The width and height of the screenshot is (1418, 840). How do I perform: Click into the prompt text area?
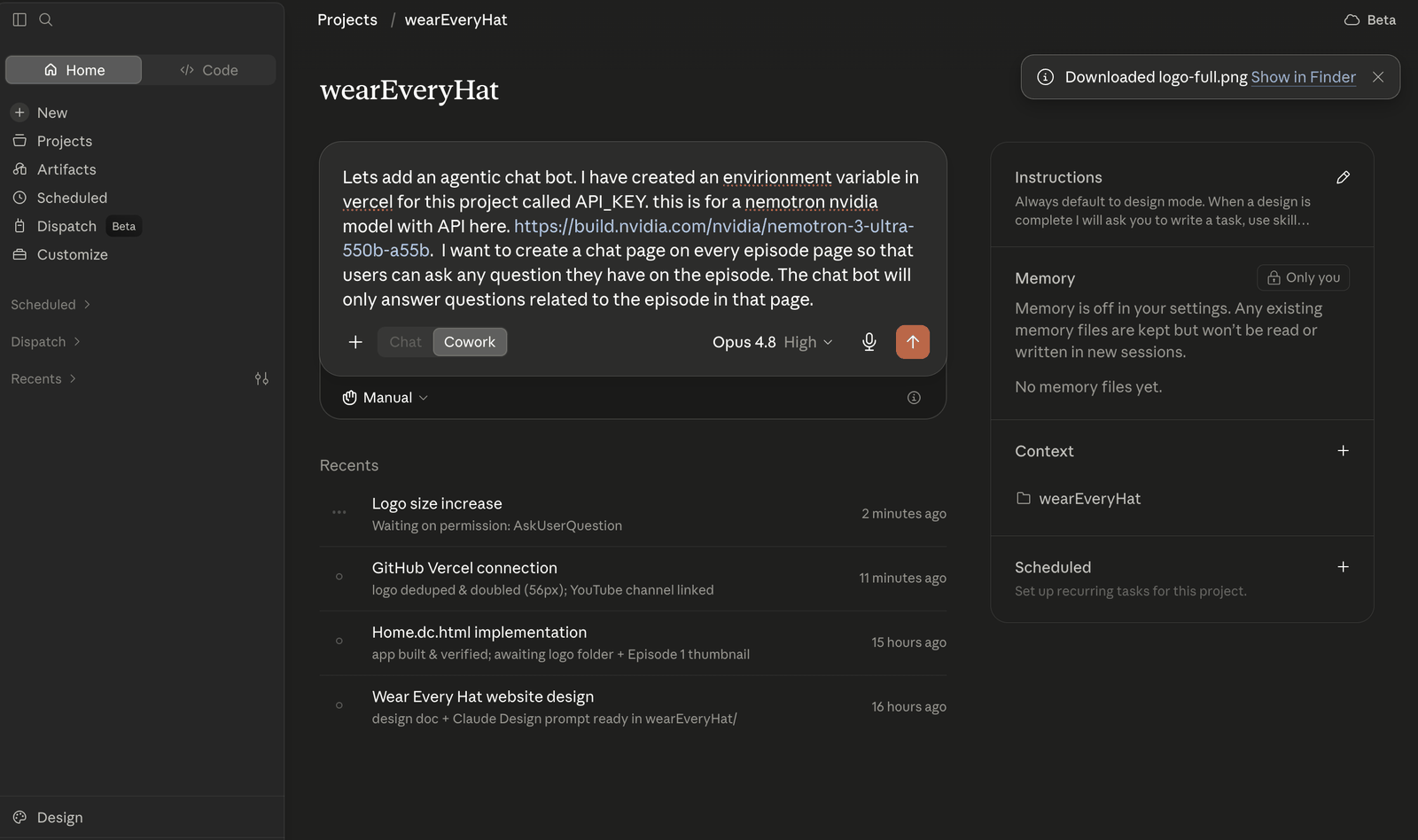click(632, 238)
